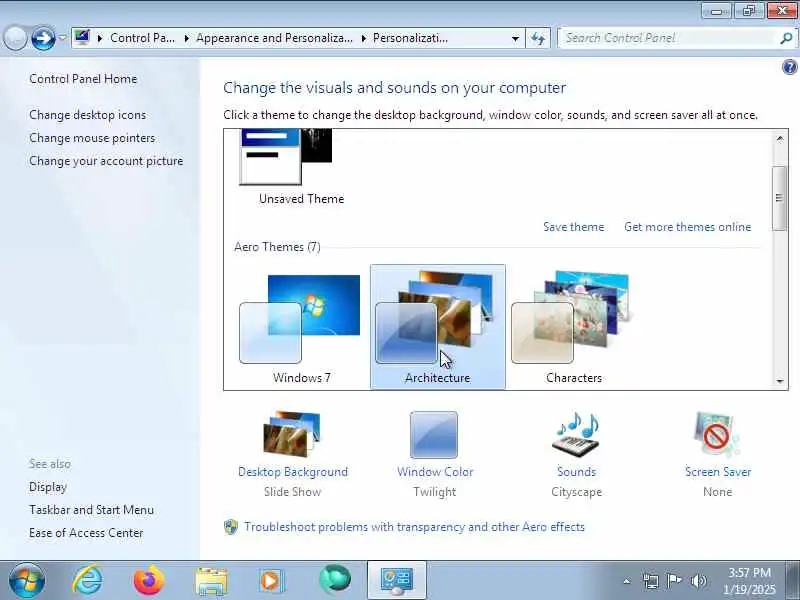800x600 pixels.
Task: Open the address bar history dropdown
Action: (x=515, y=38)
